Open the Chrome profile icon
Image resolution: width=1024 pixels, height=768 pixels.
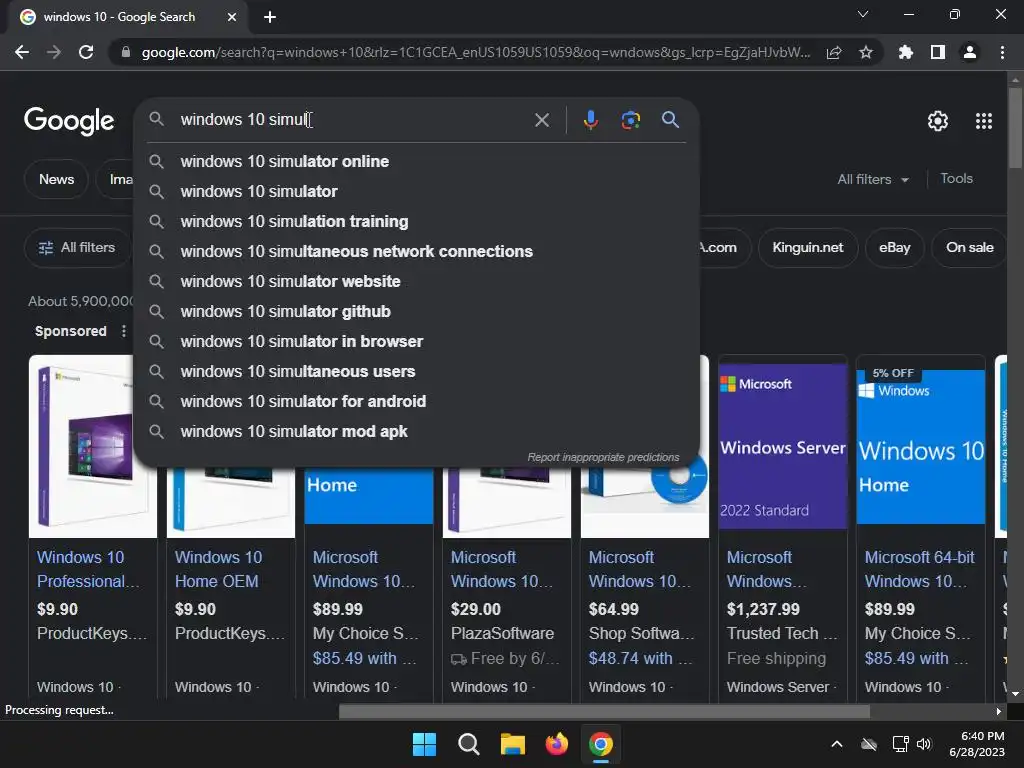[x=970, y=52]
